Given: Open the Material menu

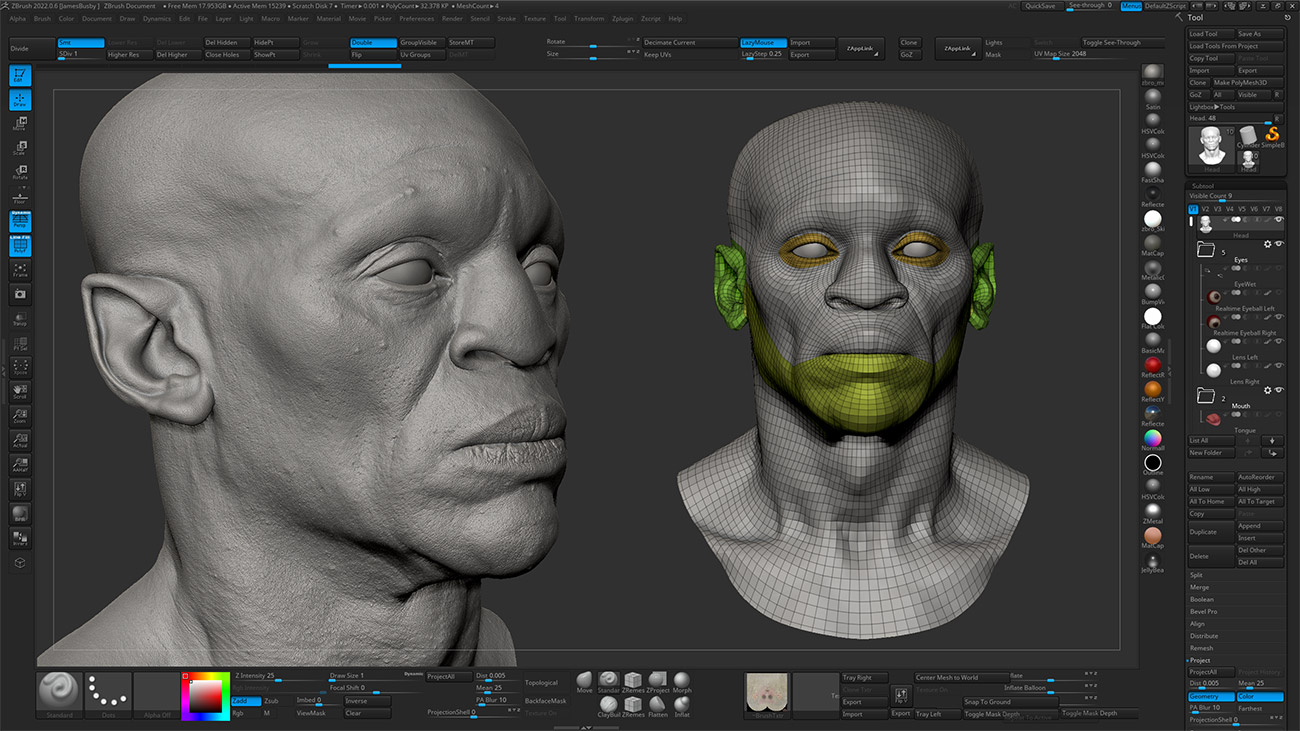Looking at the screenshot, I should (328, 18).
